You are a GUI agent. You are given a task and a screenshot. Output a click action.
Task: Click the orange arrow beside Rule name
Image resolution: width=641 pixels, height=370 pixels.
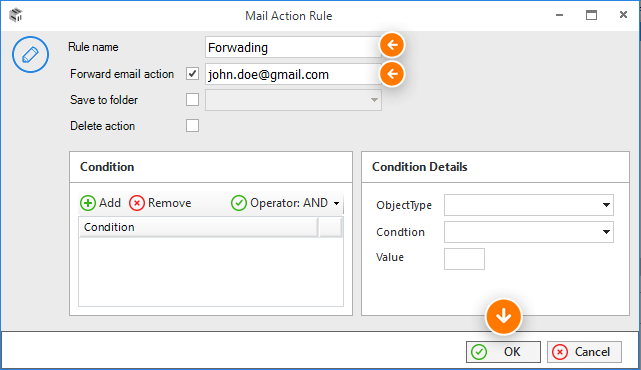(x=392, y=45)
